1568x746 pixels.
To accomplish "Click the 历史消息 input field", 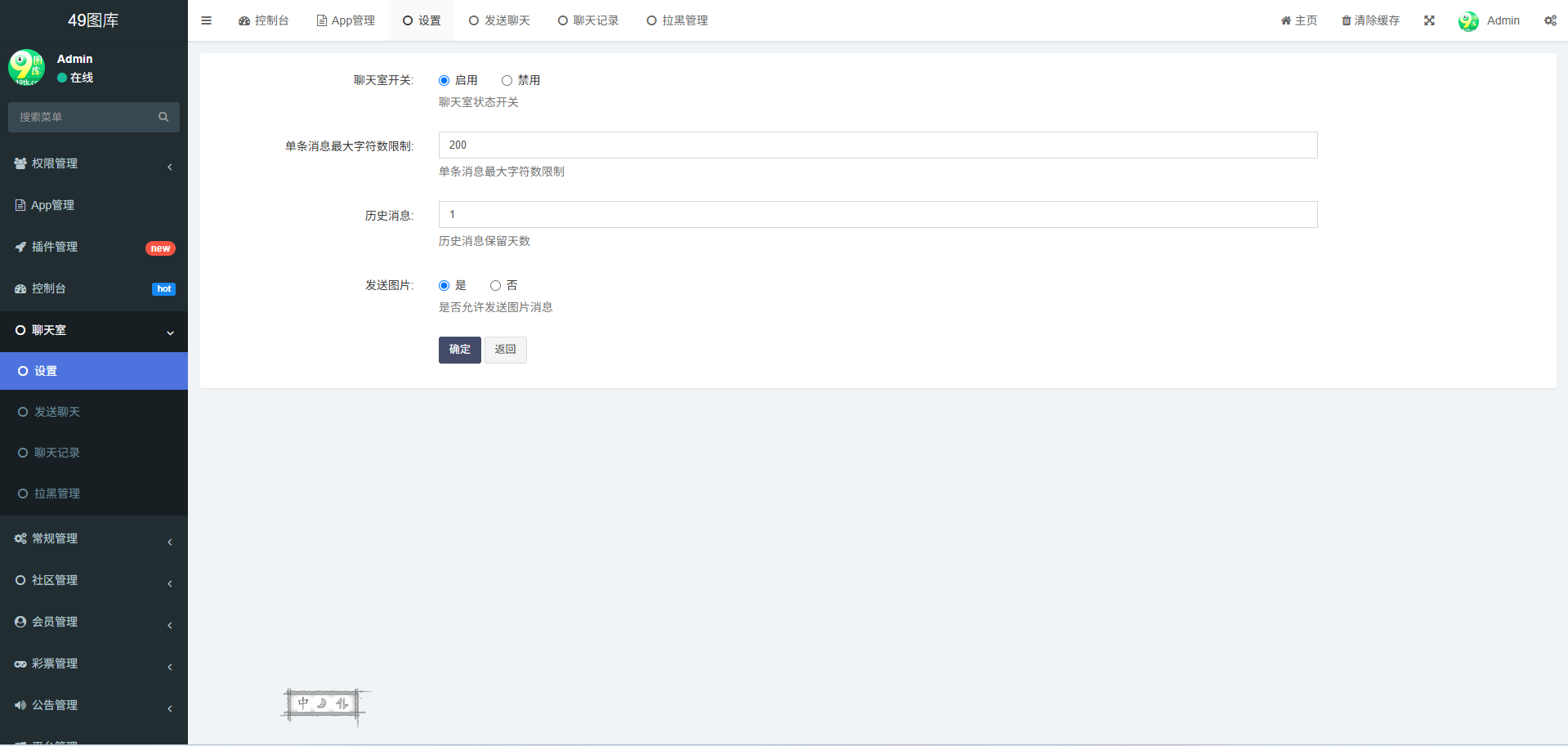I will tap(878, 214).
